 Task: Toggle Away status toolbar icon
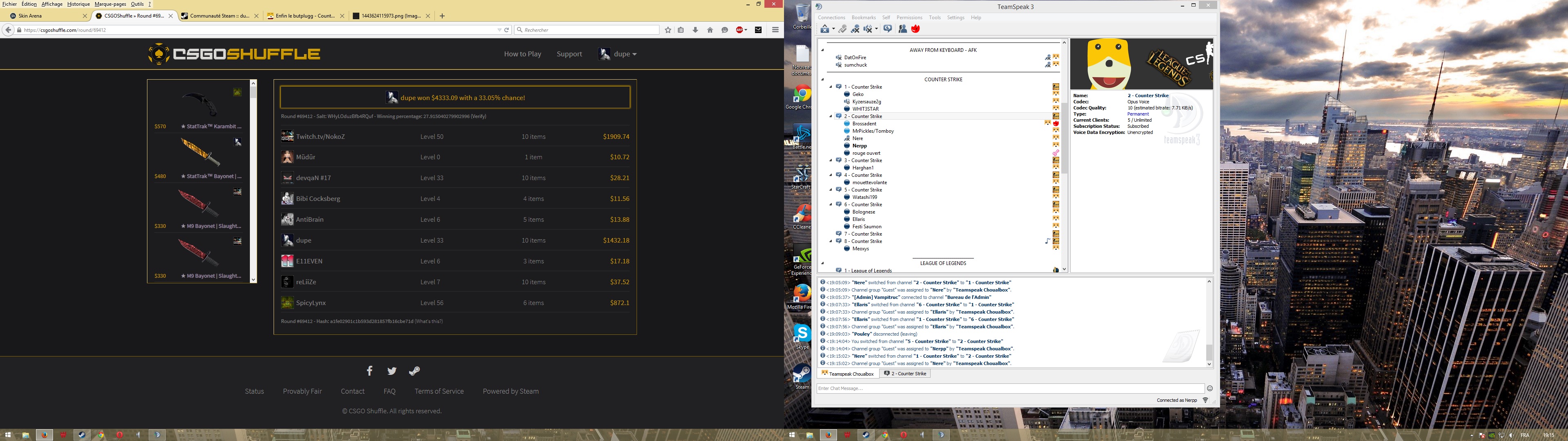click(x=825, y=29)
